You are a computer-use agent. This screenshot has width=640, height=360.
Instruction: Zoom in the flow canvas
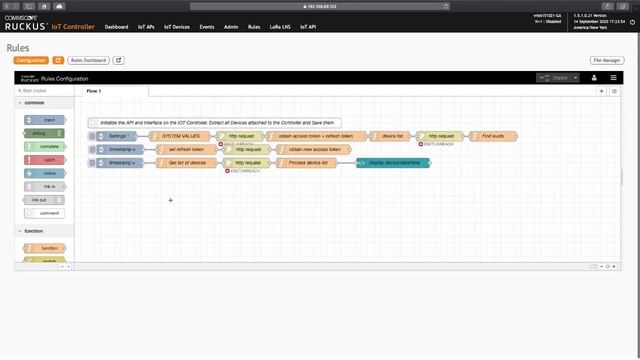tap(614, 267)
